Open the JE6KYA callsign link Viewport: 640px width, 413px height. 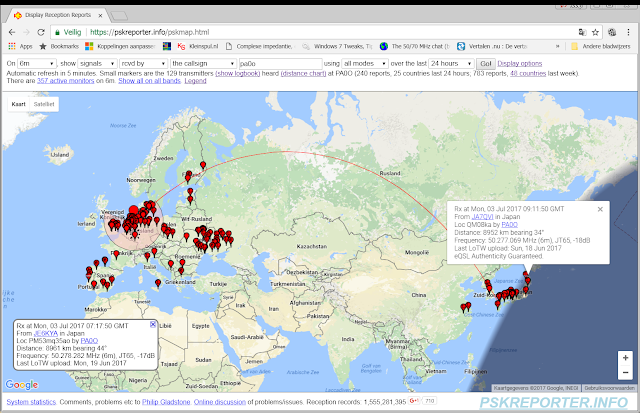pyautogui.click(x=46, y=333)
